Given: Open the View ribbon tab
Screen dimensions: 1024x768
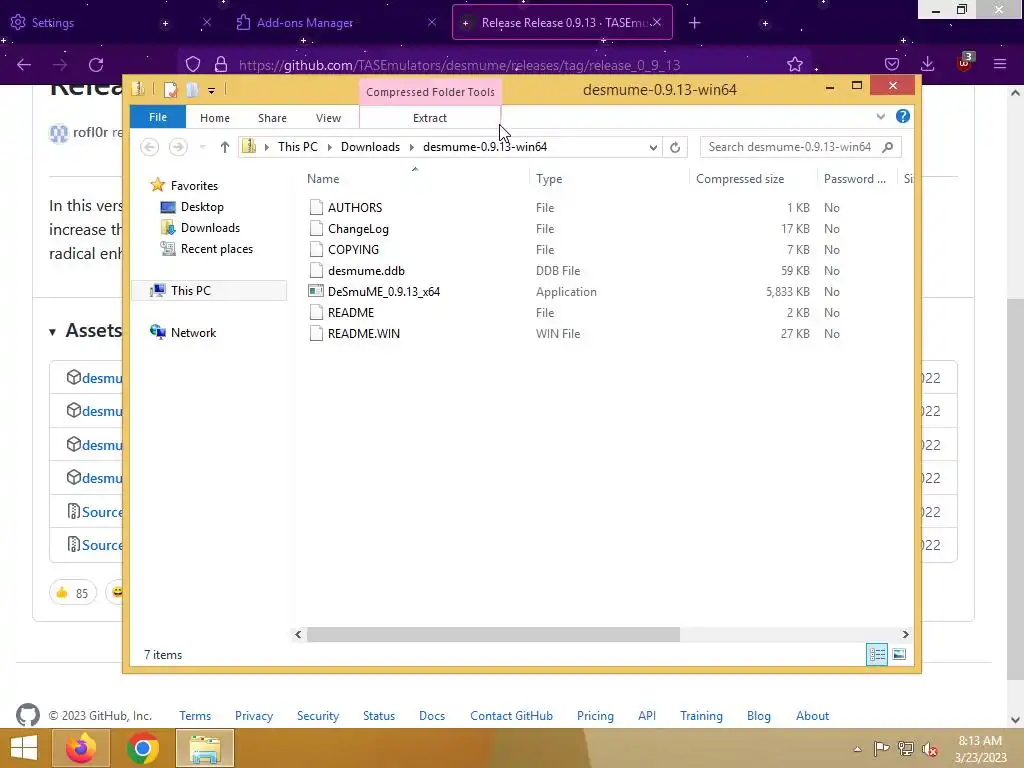Looking at the screenshot, I should tap(328, 118).
